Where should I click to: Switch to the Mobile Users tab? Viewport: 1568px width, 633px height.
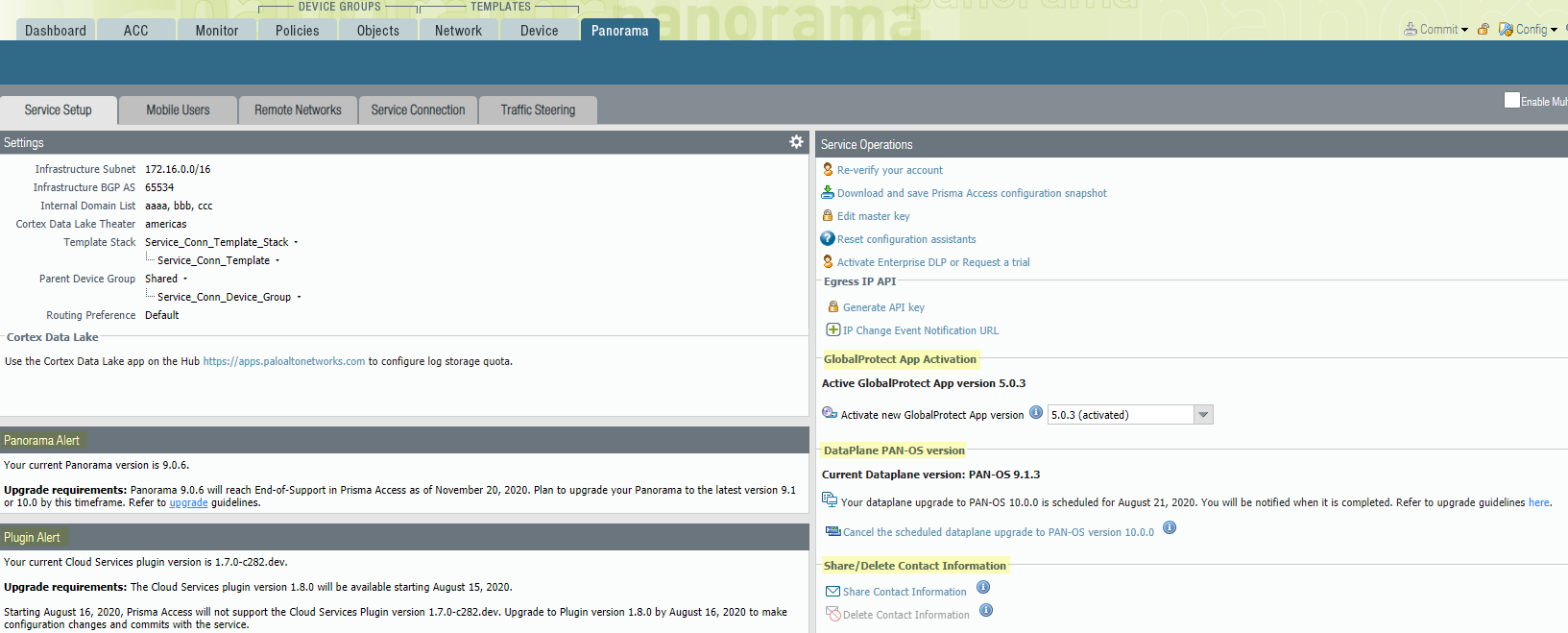click(178, 110)
